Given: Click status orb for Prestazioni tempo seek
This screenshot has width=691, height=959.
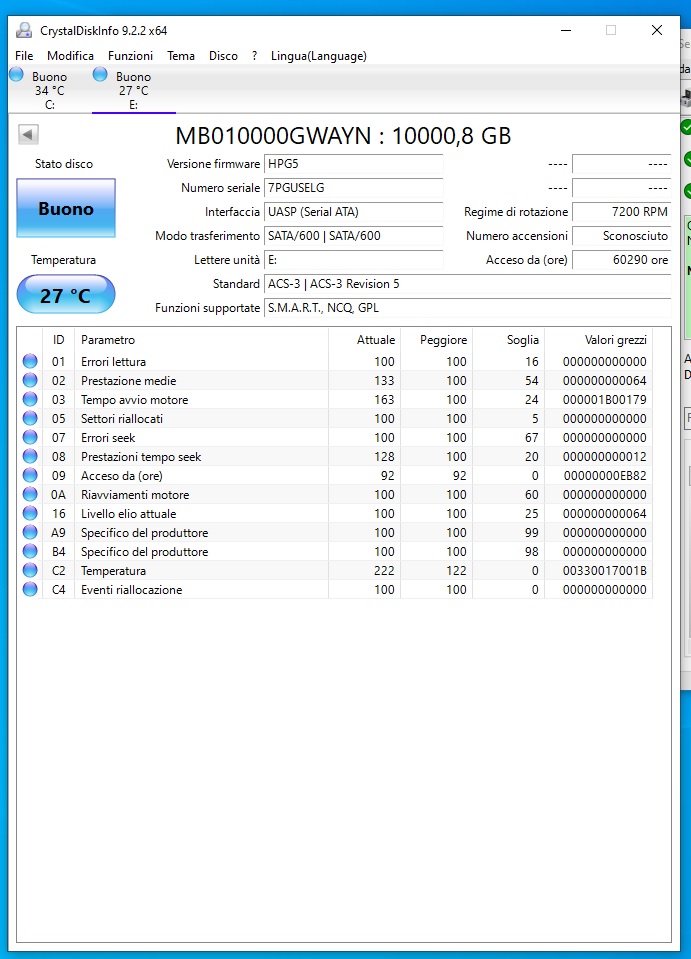Looking at the screenshot, I should (30, 456).
